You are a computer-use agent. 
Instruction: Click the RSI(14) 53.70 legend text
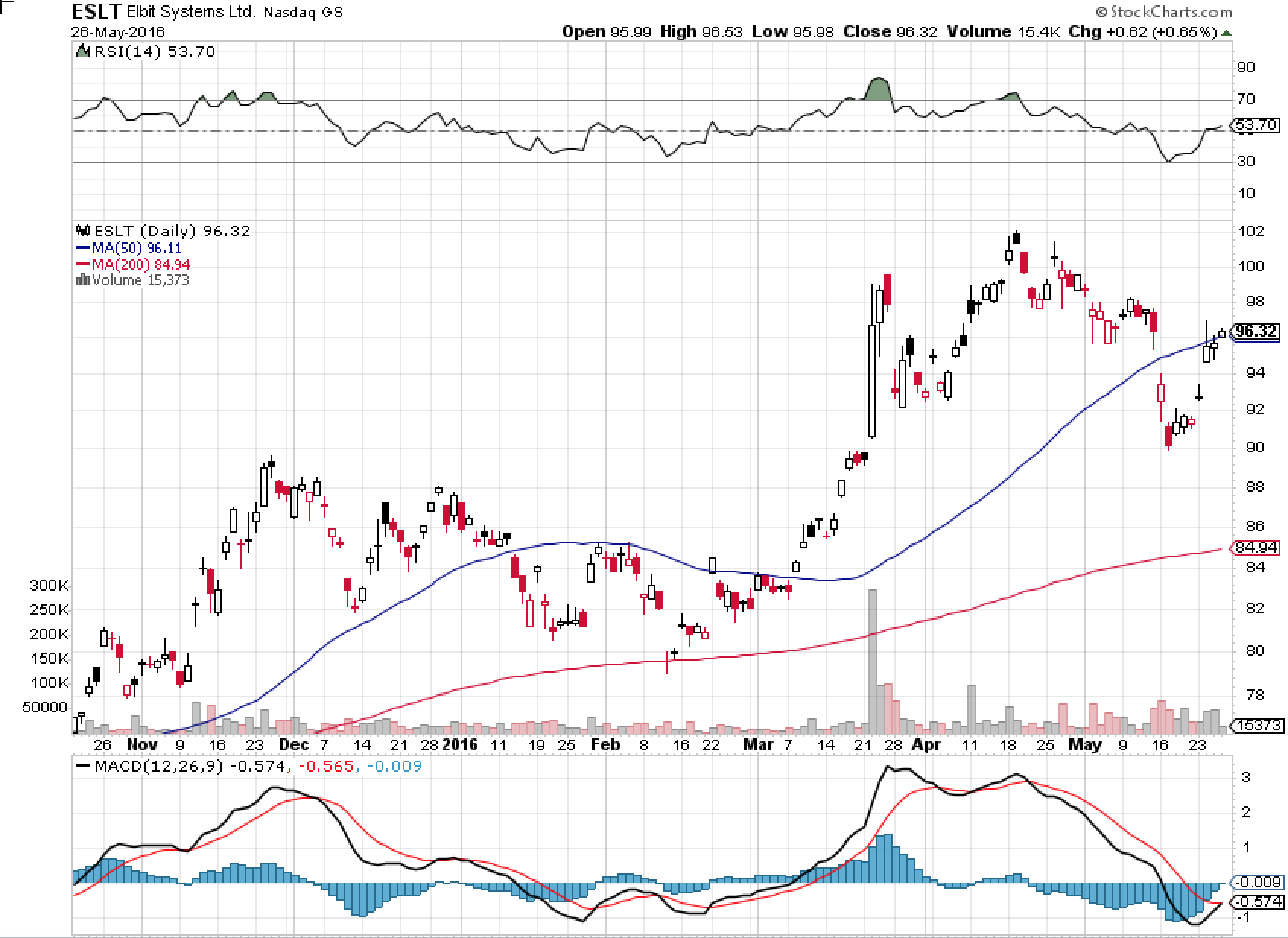[155, 52]
